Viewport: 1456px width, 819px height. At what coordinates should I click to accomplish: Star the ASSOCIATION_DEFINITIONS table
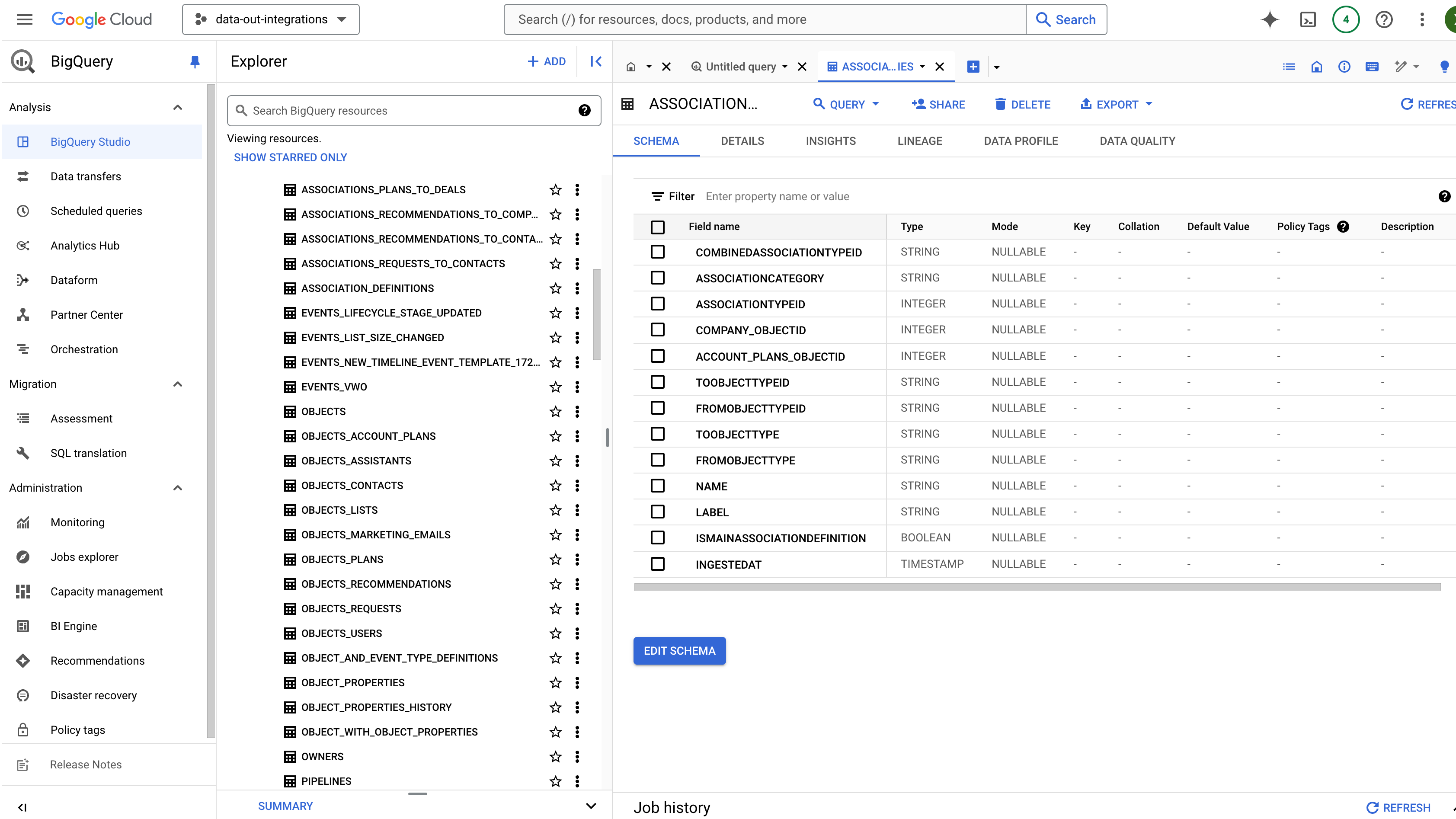pyautogui.click(x=556, y=288)
